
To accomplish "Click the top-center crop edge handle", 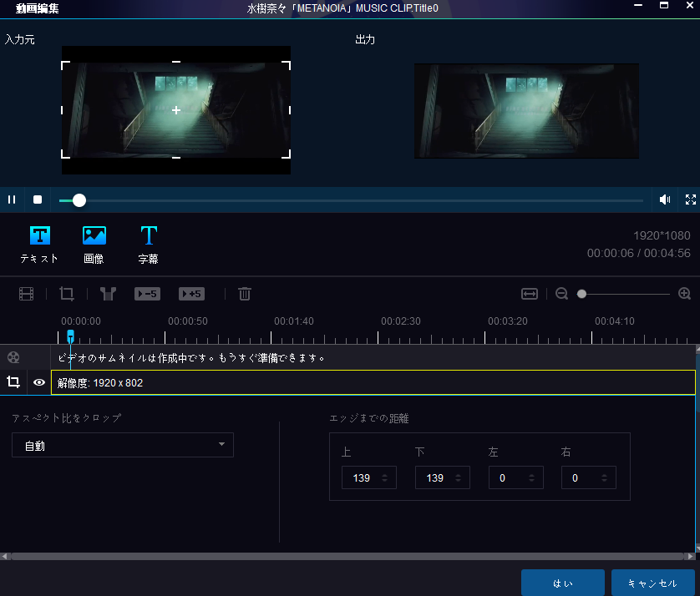I will click(x=176, y=62).
